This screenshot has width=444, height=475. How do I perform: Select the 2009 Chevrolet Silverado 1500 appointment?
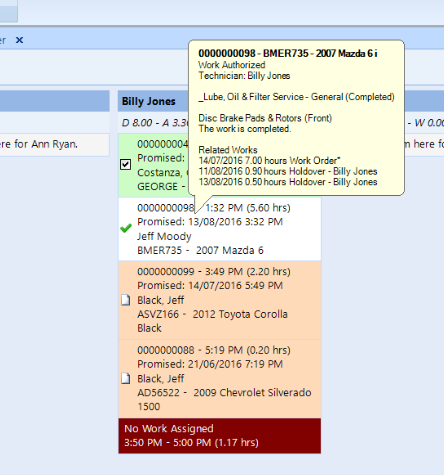(x=220, y=379)
